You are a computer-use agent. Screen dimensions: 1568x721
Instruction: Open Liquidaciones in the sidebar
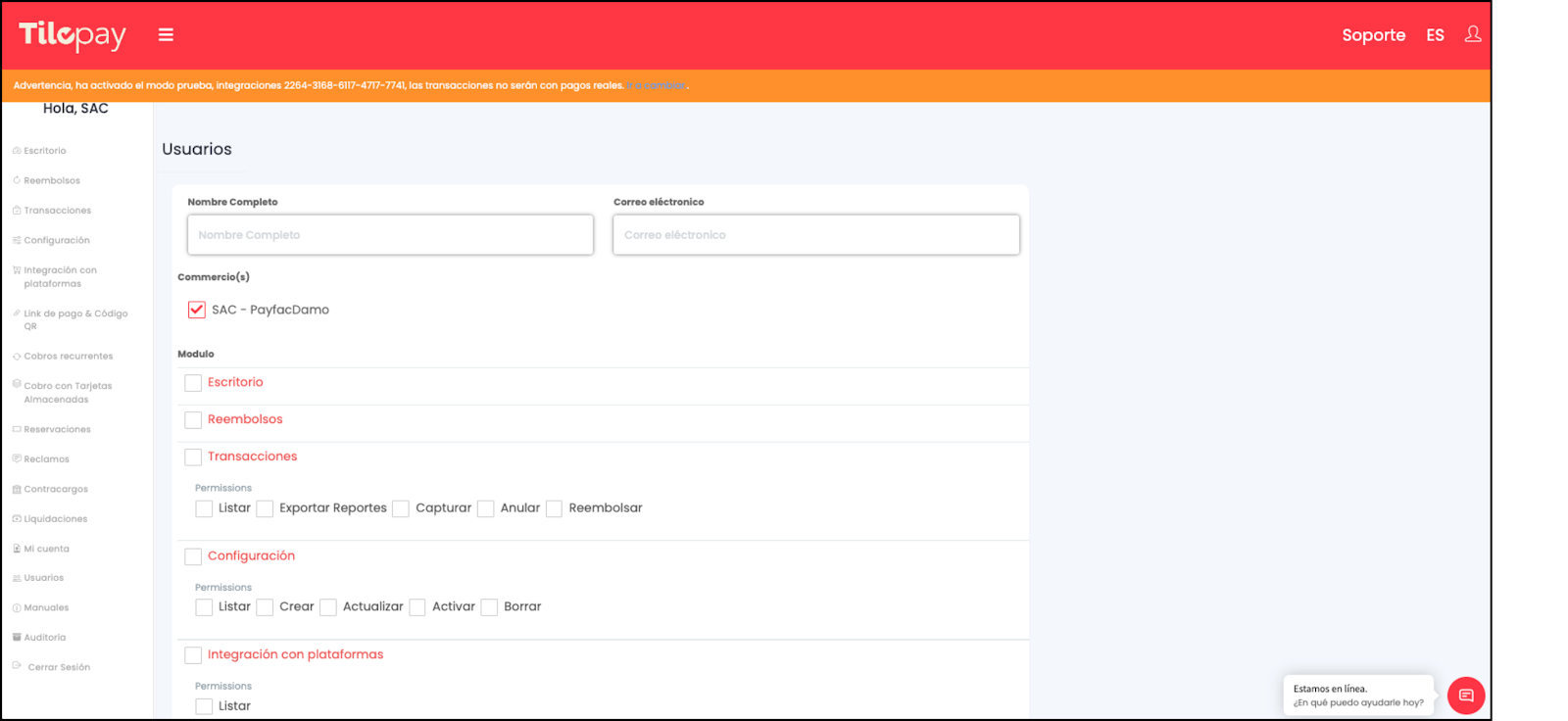point(56,519)
